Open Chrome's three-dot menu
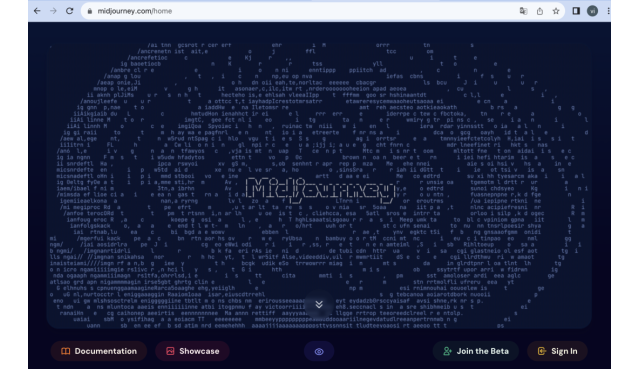Image resolution: width=640 pixels, height=369 pixels. [608, 11]
